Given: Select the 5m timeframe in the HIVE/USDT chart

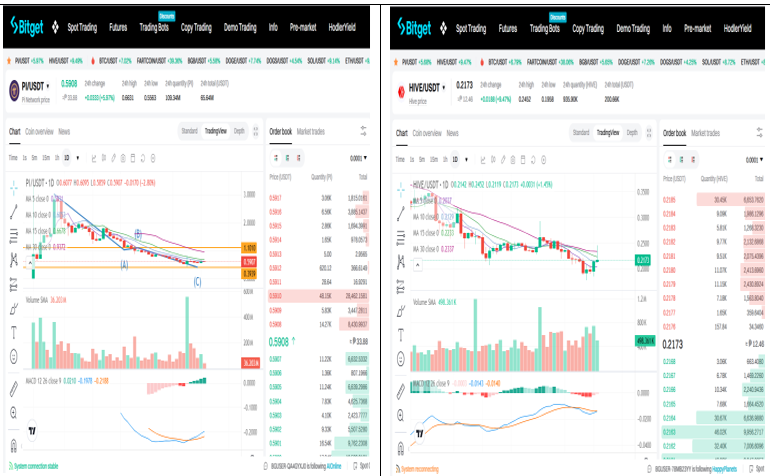Looking at the screenshot, I should click(422, 159).
